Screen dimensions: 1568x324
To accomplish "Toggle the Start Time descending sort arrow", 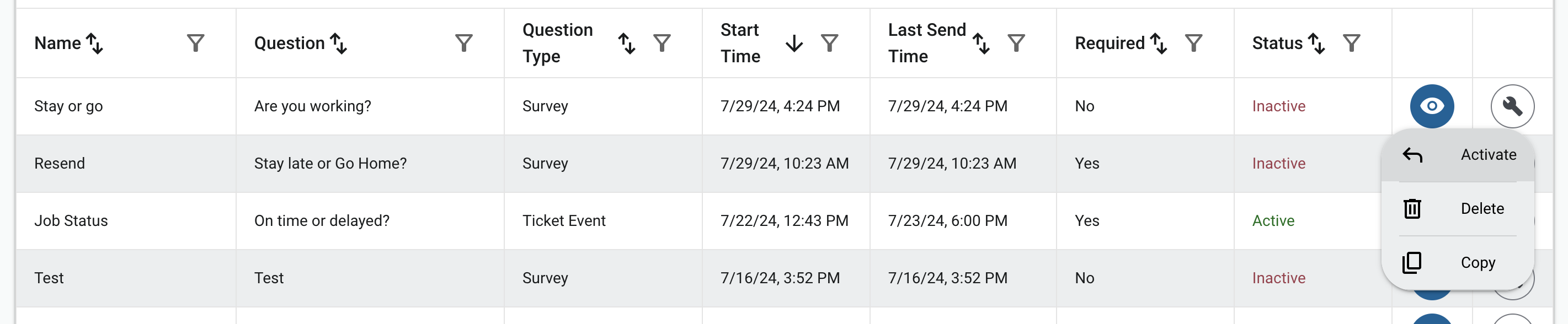I will pos(794,43).
